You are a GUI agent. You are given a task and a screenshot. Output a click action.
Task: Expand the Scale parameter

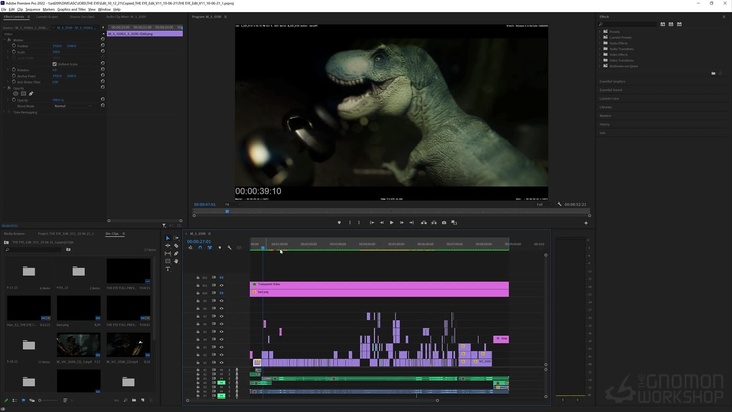(8, 52)
